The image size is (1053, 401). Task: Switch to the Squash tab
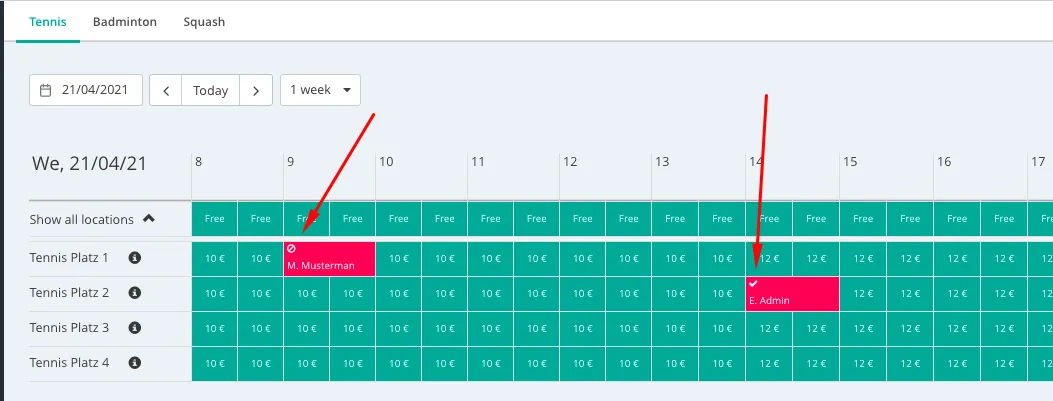click(204, 21)
